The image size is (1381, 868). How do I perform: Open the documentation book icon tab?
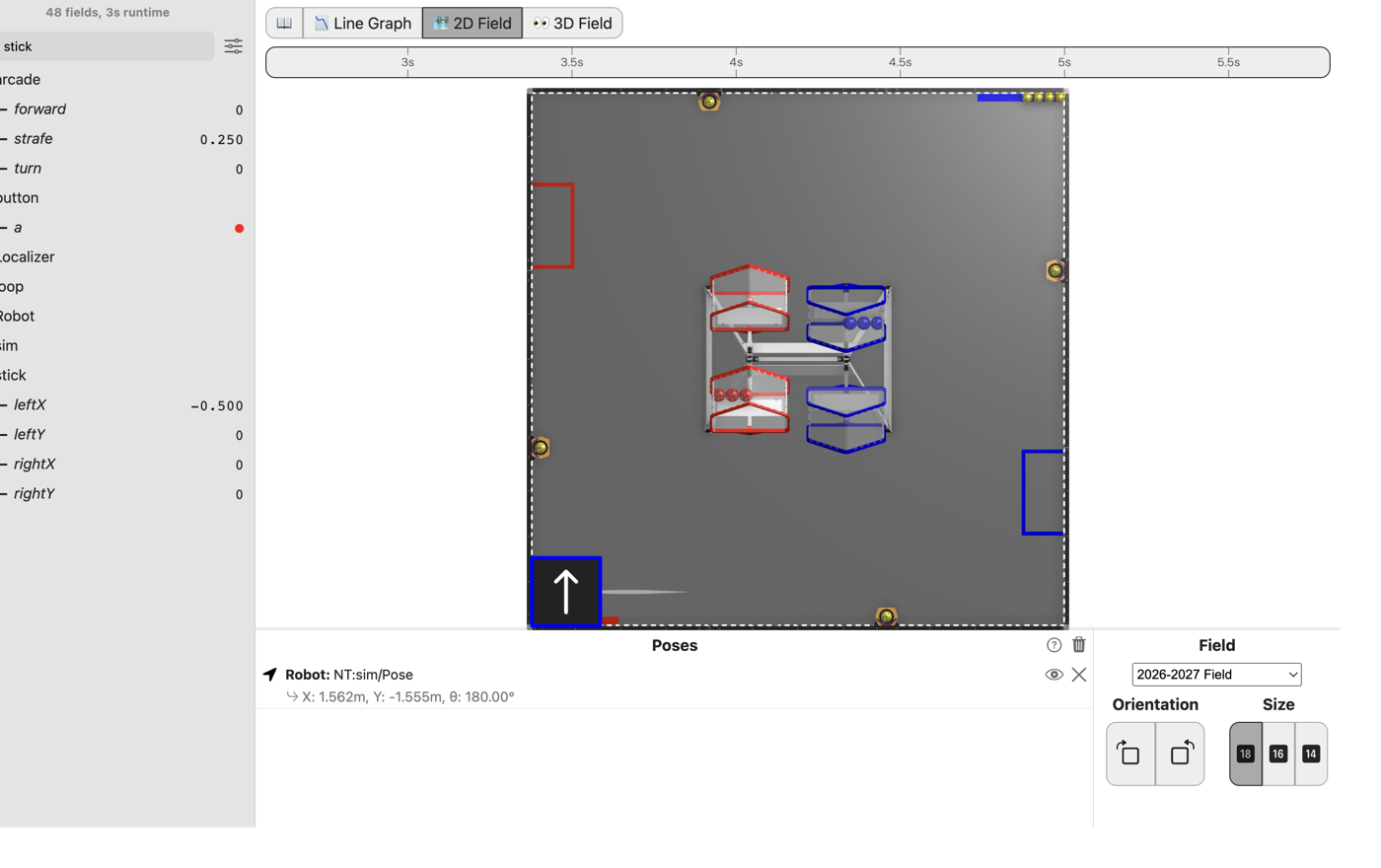tap(284, 23)
